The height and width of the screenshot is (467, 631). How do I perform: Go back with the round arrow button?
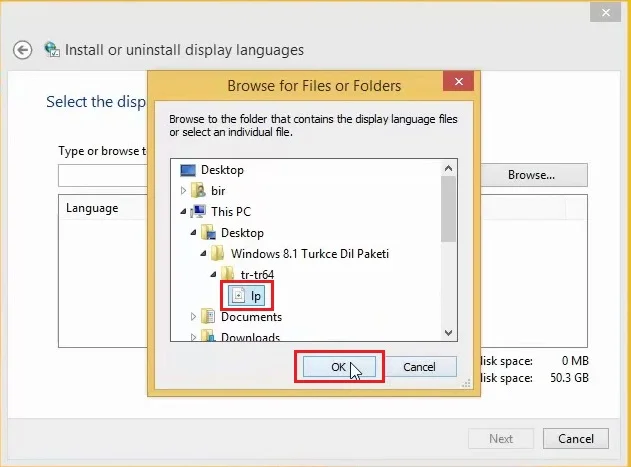(x=22, y=50)
